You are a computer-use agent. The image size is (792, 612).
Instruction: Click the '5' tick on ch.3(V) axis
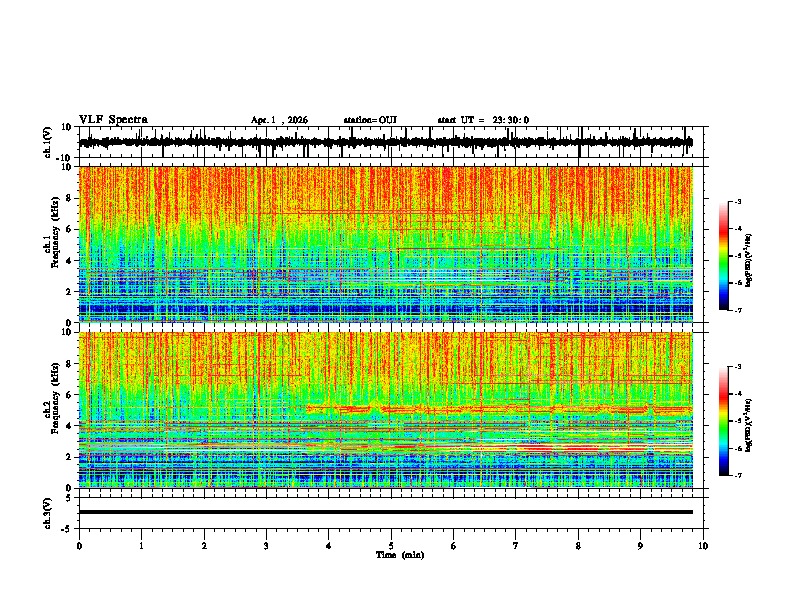pyautogui.click(x=70, y=498)
